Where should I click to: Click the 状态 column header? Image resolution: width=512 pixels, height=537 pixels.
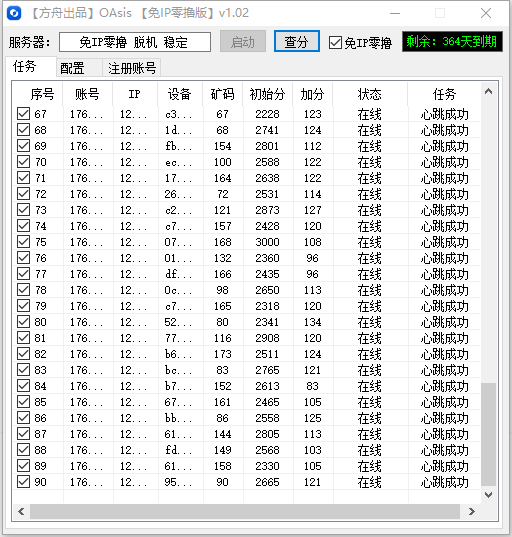(x=370, y=94)
